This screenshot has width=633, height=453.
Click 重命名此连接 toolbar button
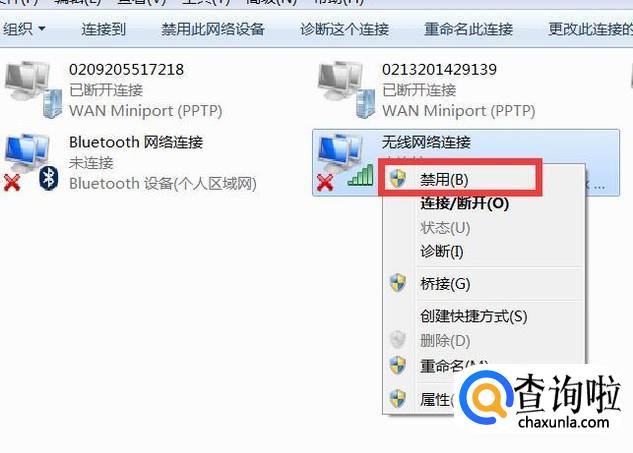pyautogui.click(x=468, y=29)
